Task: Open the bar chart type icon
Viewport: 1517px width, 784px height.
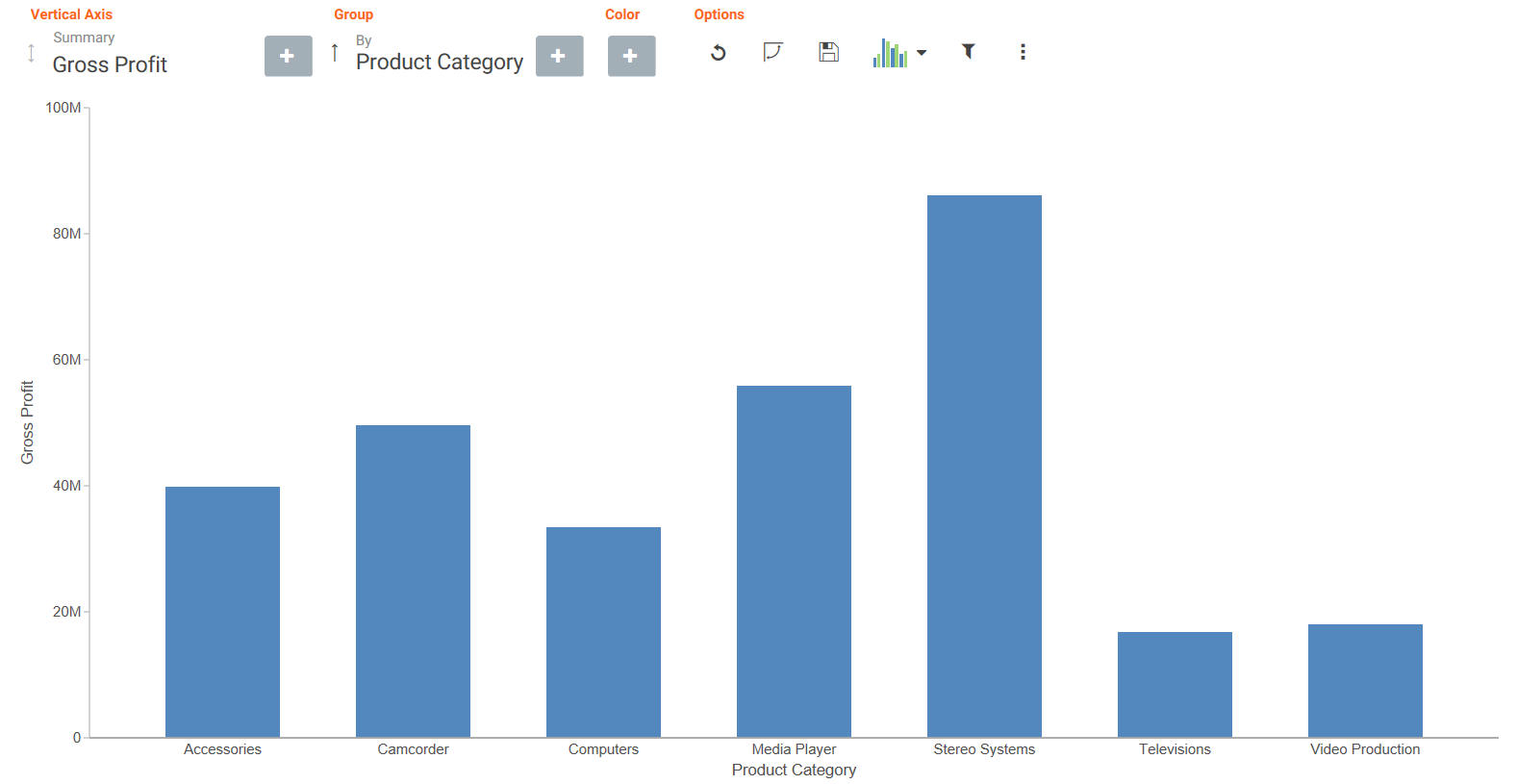Action: pos(890,53)
